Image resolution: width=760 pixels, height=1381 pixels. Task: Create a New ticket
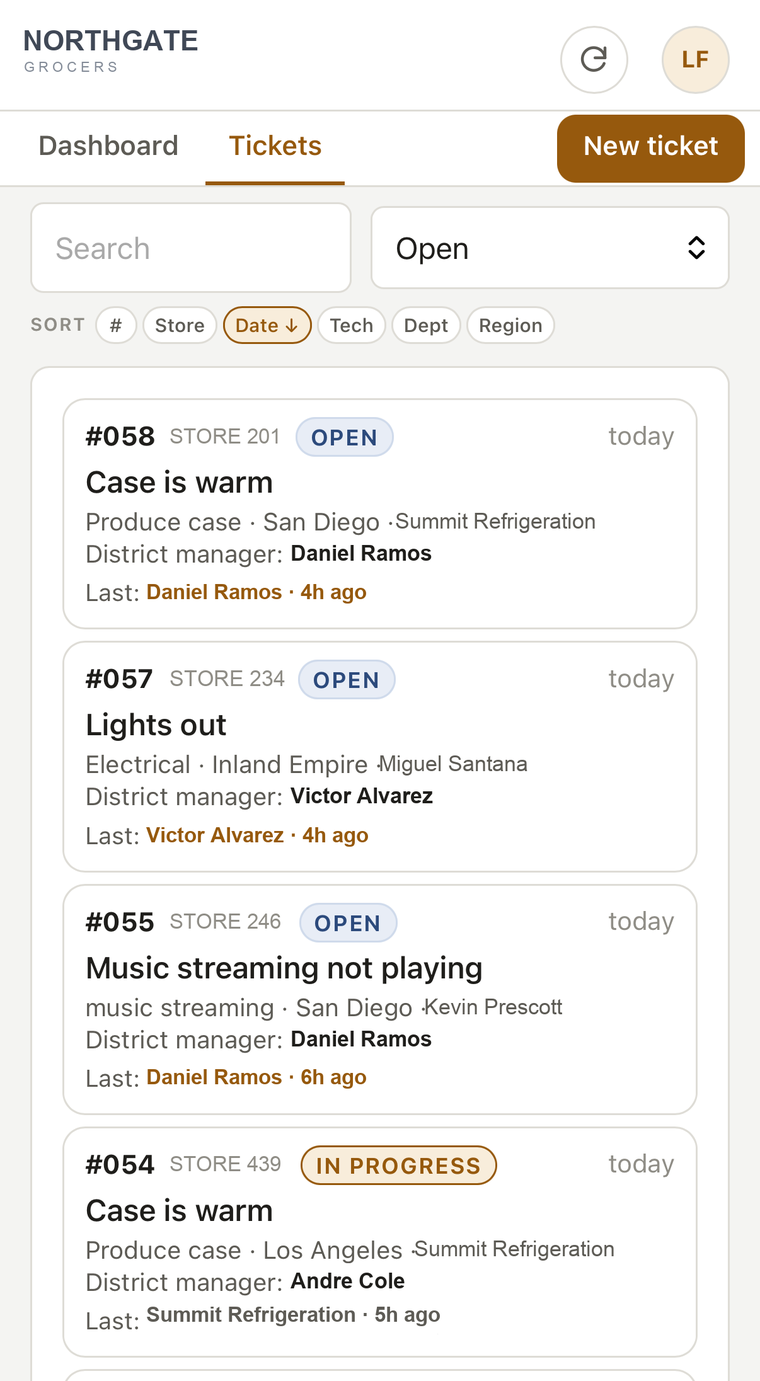(651, 148)
